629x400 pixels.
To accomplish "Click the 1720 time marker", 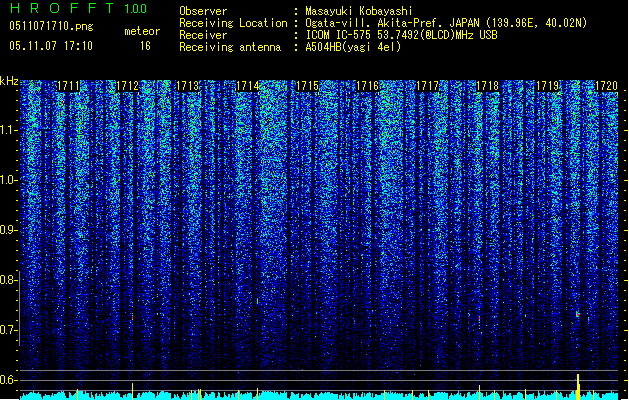I will coord(607,86).
